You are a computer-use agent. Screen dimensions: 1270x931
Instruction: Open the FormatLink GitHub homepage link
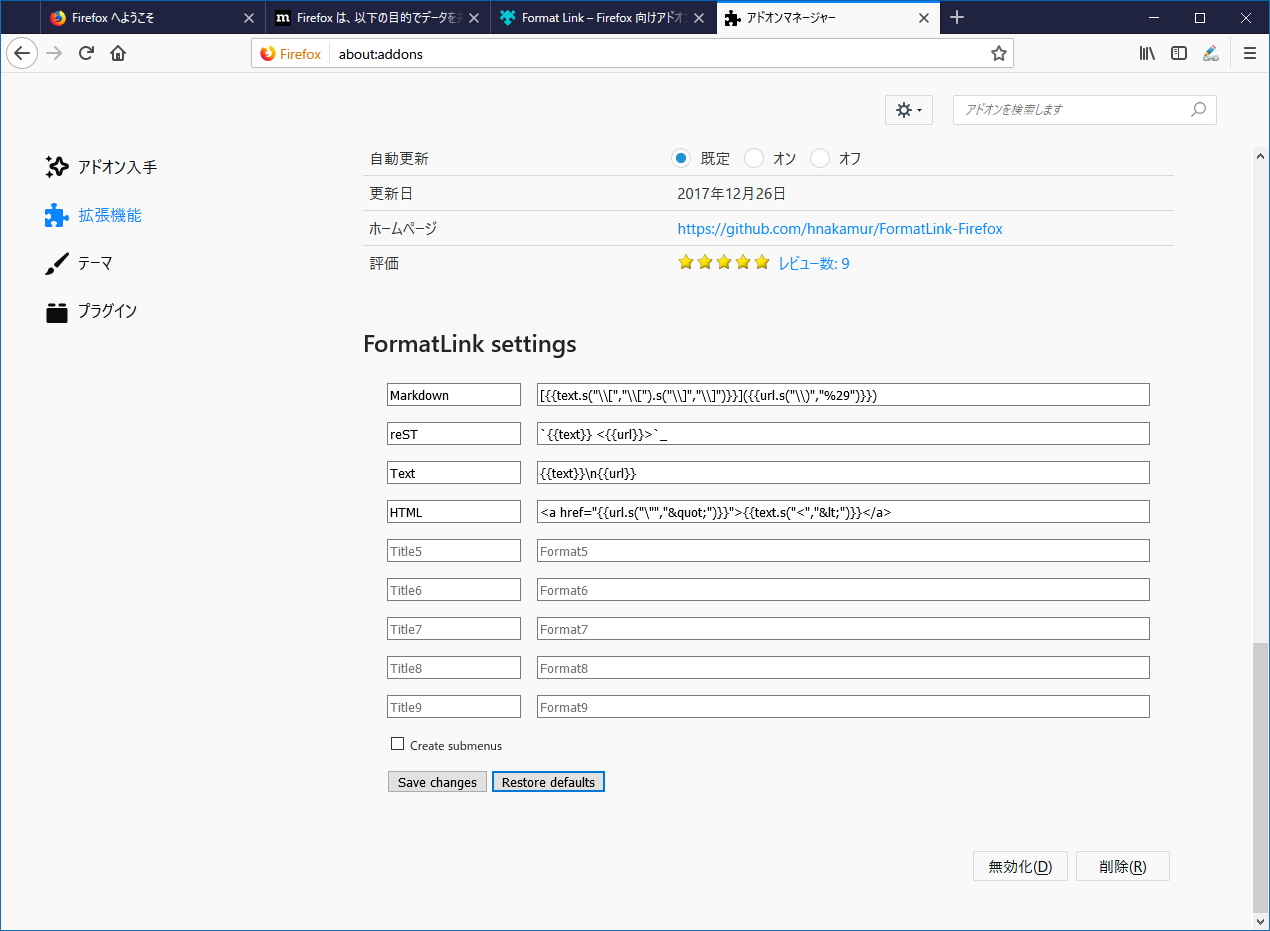click(840, 228)
